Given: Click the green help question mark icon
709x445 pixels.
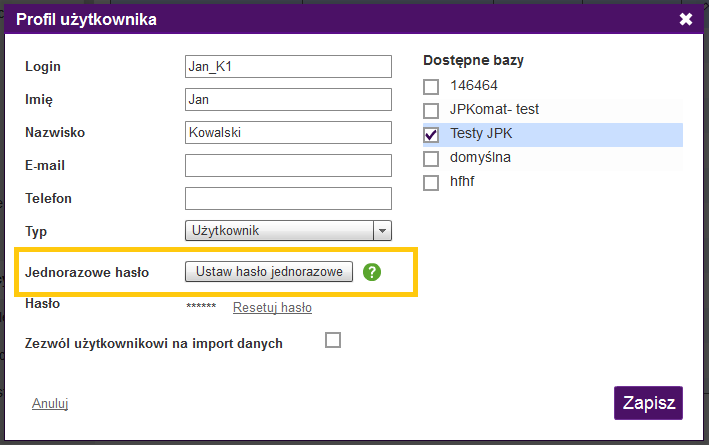Looking at the screenshot, I should (x=372, y=272).
